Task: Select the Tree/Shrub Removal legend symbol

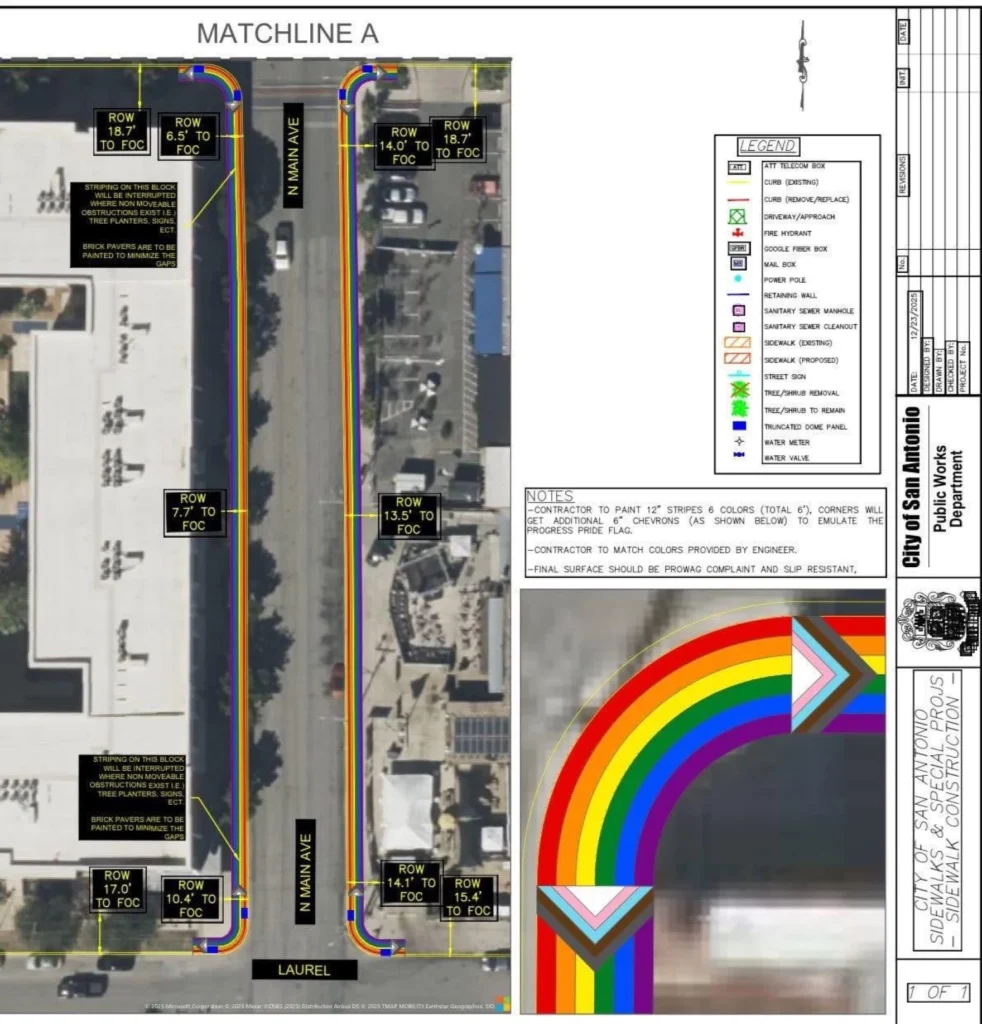Action: (x=738, y=392)
